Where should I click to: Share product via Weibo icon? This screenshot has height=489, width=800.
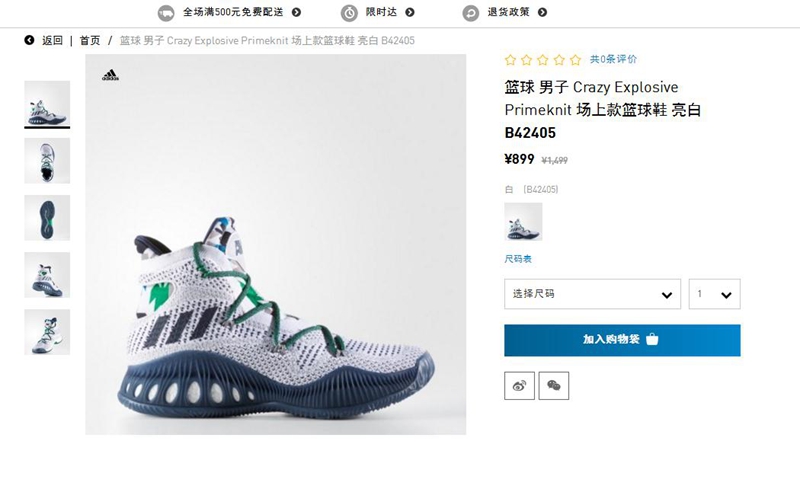click(x=519, y=386)
